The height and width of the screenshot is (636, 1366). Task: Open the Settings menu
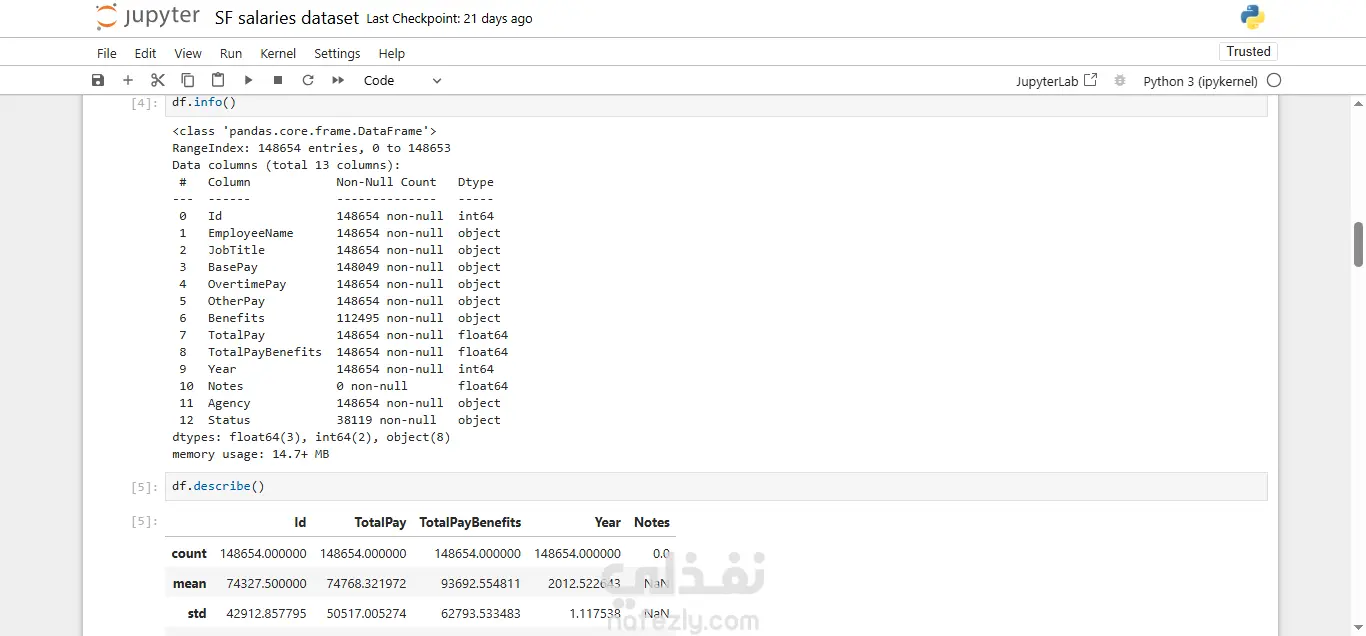click(337, 53)
